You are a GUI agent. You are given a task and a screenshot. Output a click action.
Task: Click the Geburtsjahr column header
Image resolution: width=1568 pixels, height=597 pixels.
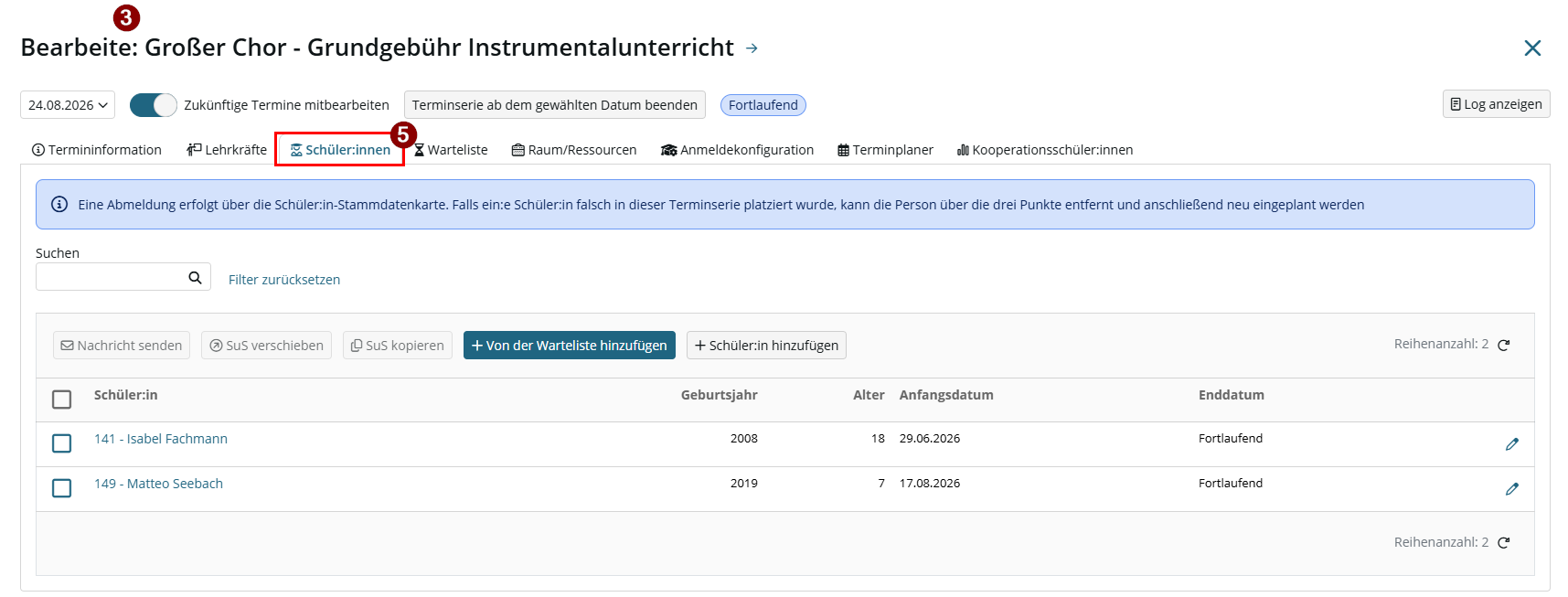click(x=720, y=395)
